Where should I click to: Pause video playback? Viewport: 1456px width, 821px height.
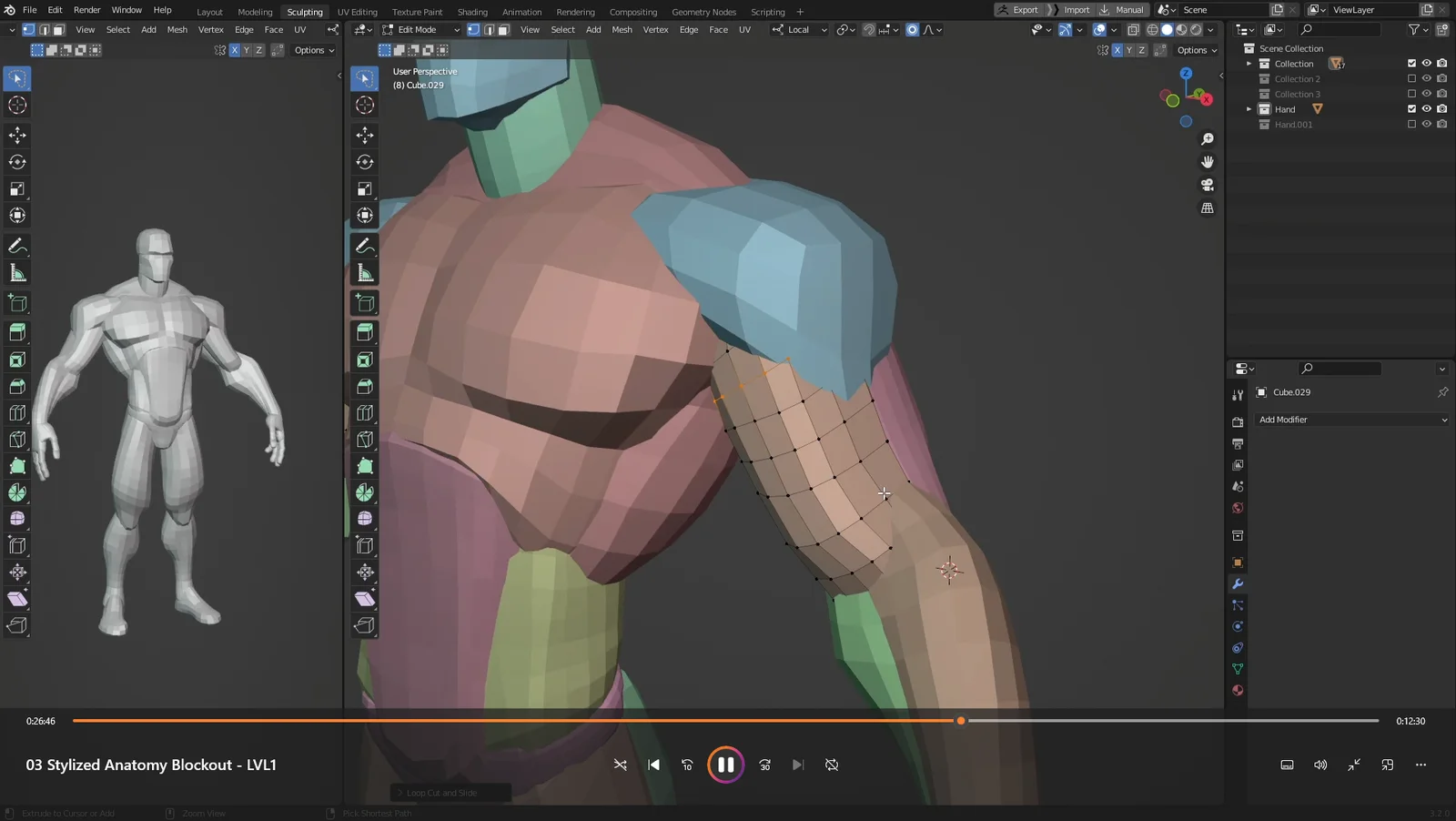click(x=725, y=765)
